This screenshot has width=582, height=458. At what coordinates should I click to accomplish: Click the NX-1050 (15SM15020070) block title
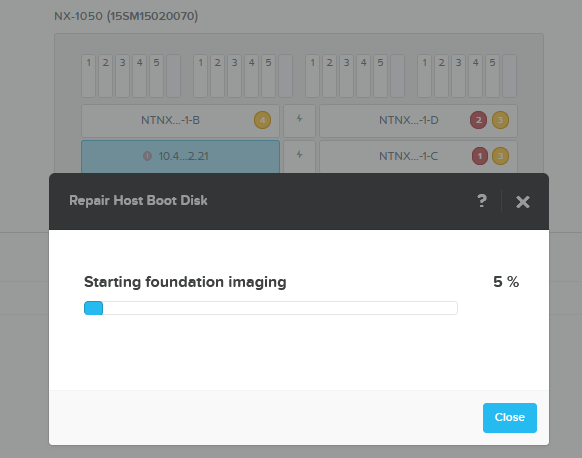coord(126,16)
